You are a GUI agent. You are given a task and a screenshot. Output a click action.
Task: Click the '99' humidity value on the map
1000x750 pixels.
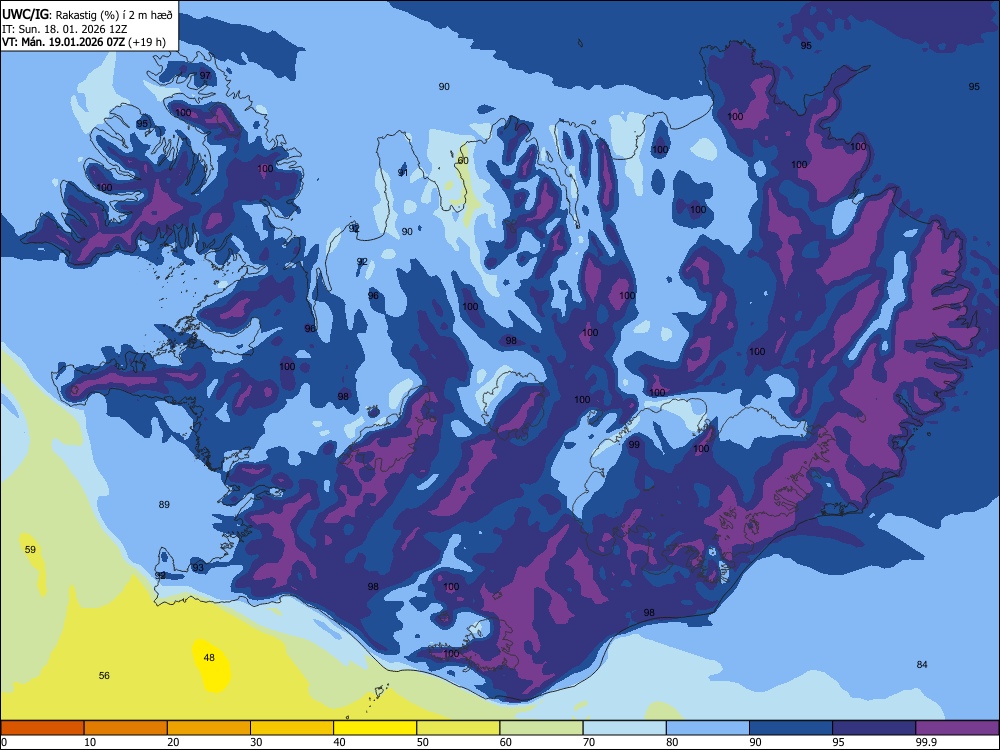(x=634, y=445)
